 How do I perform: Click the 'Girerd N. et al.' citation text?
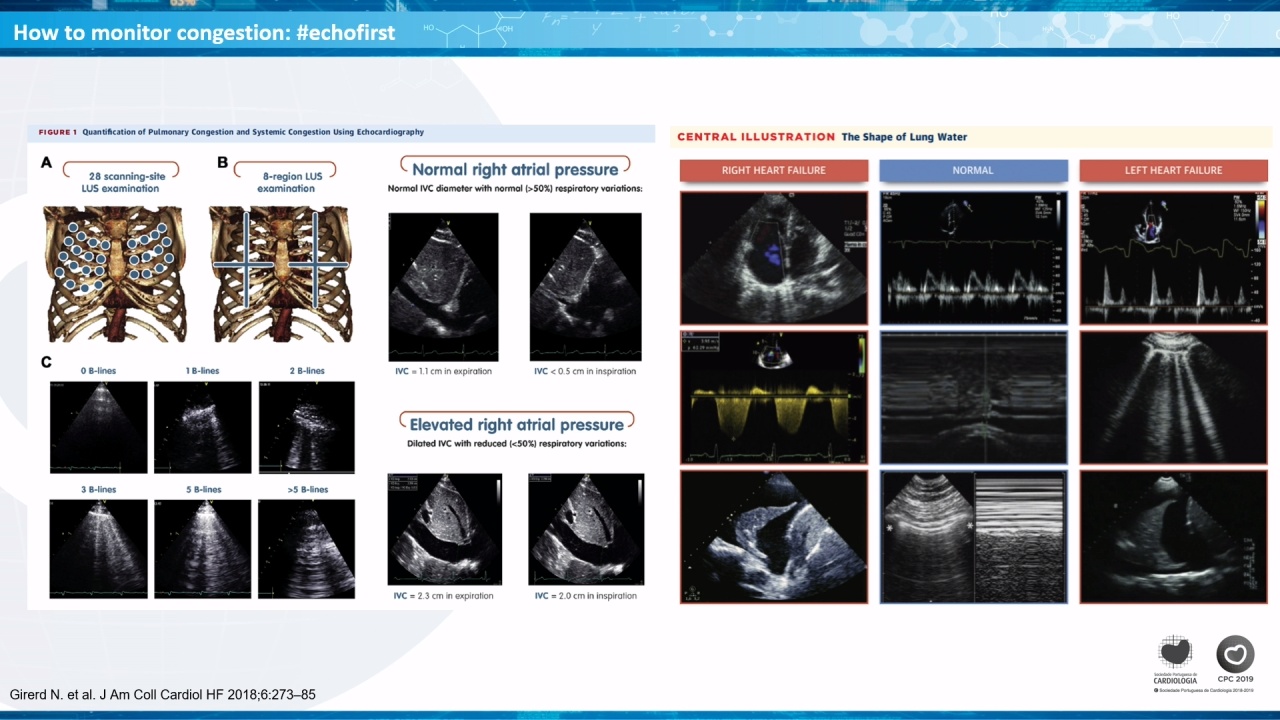163,694
